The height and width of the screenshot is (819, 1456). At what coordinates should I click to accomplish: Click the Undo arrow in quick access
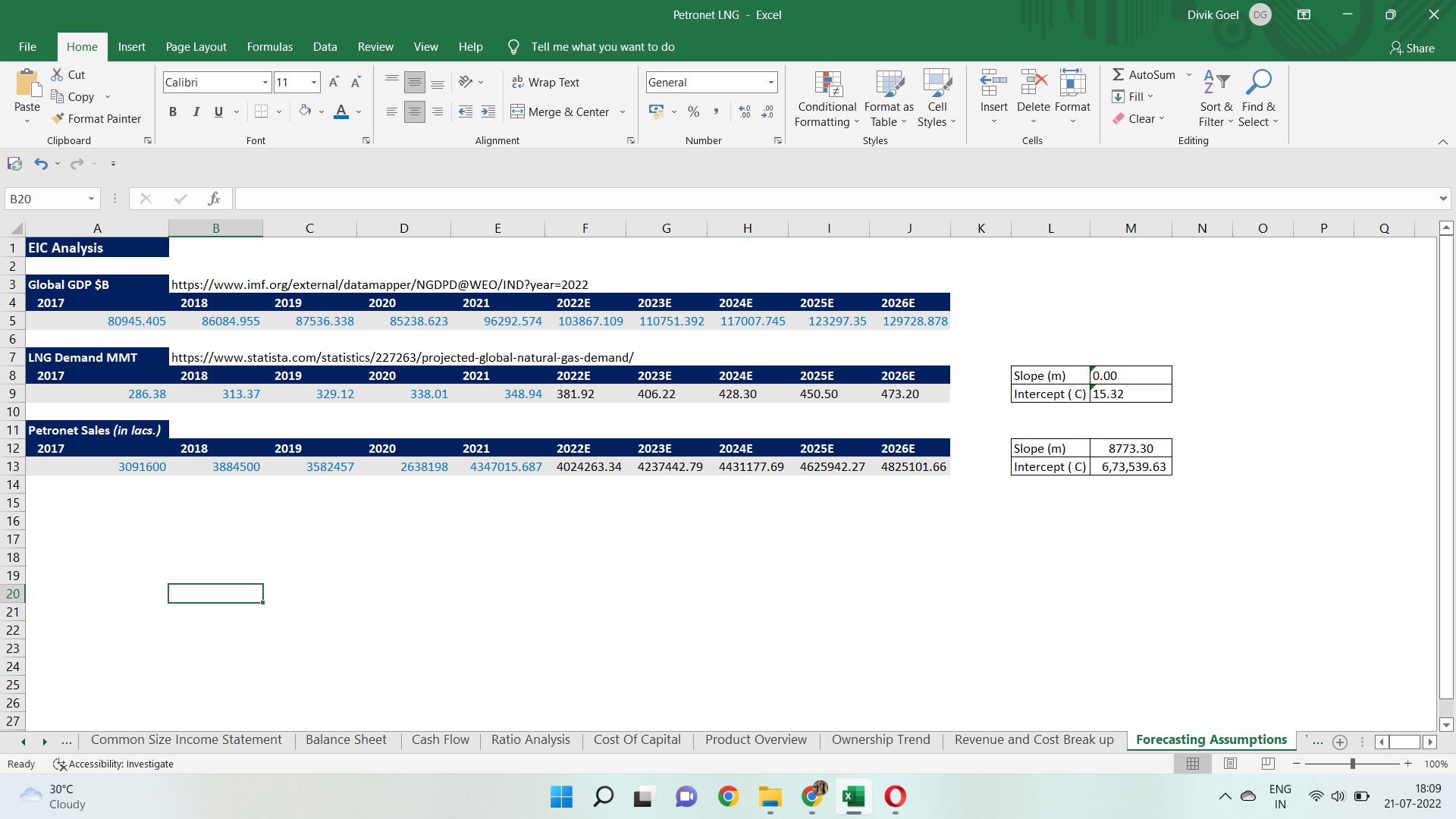tap(41, 163)
